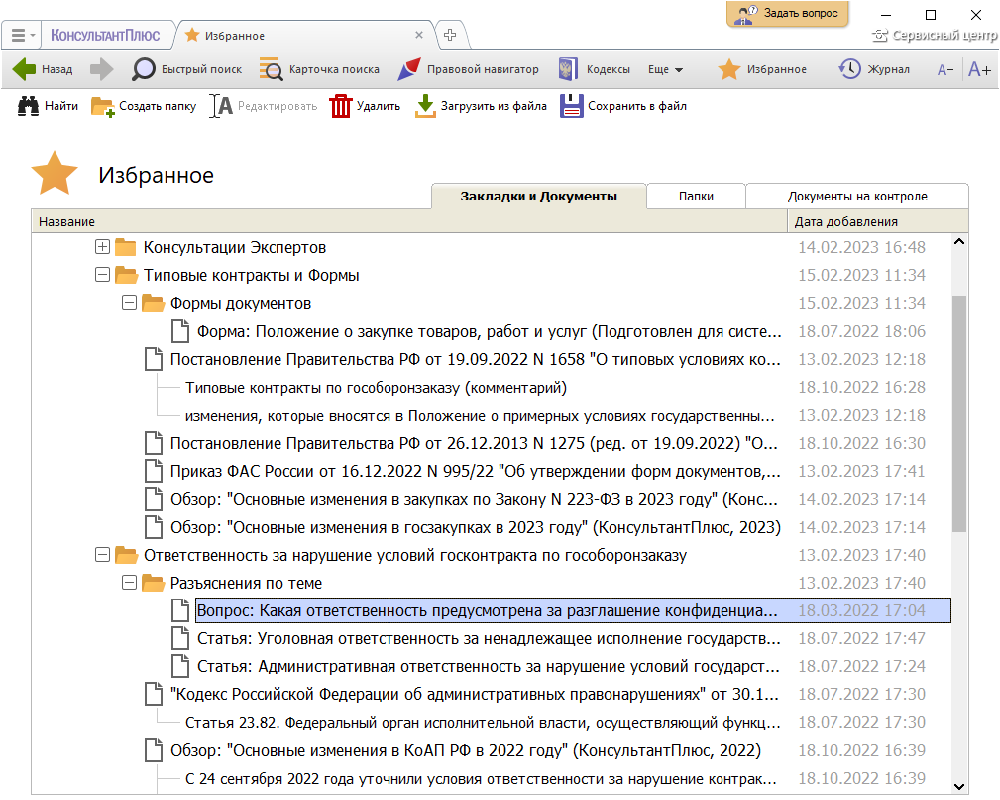This screenshot has width=1000, height=800.
Task: Increase font size with A+
Action: point(979,69)
